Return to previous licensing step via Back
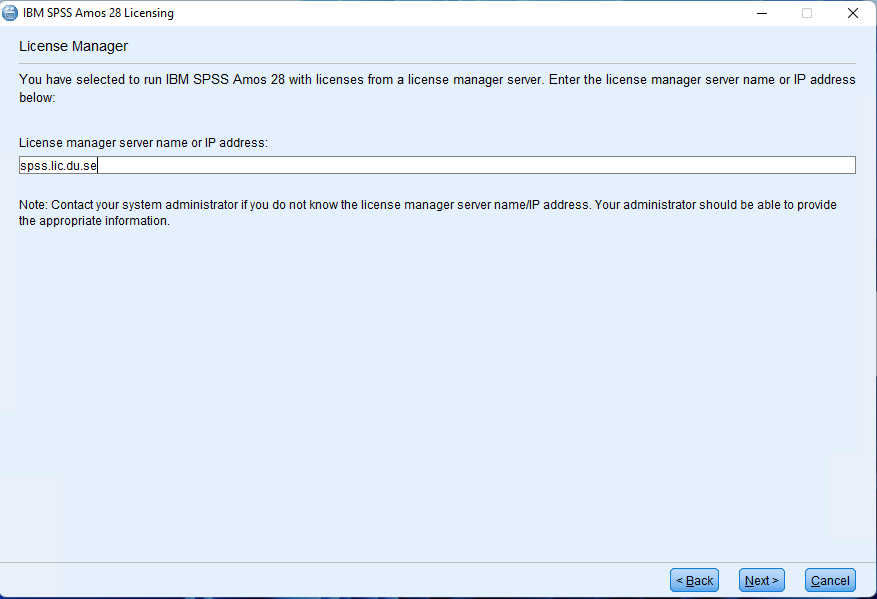The image size is (877, 599). (x=694, y=580)
